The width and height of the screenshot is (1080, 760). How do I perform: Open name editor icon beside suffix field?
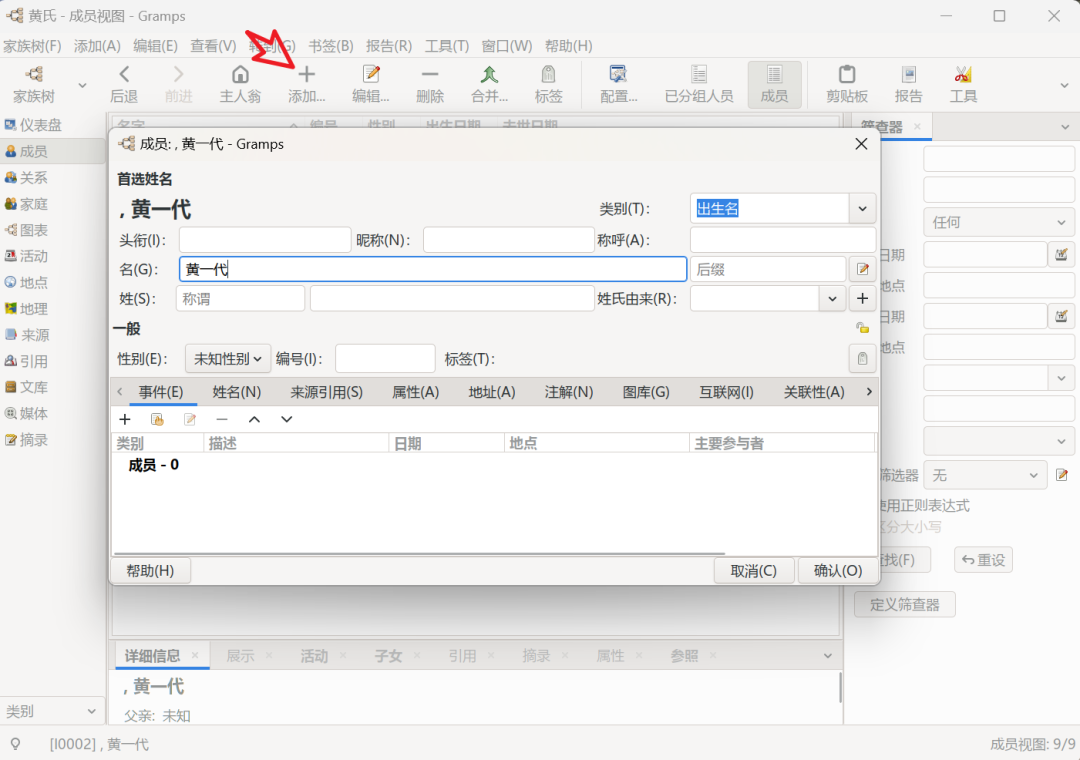pos(861,269)
